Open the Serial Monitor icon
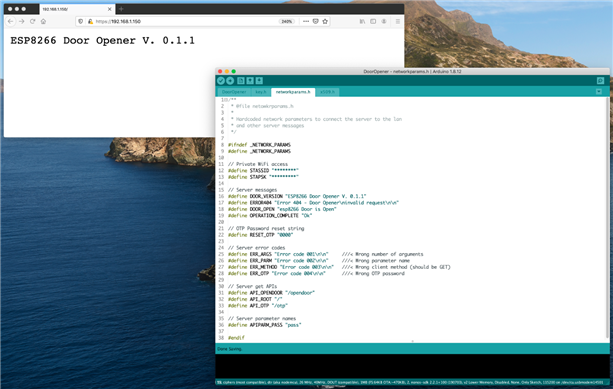 pos(600,81)
